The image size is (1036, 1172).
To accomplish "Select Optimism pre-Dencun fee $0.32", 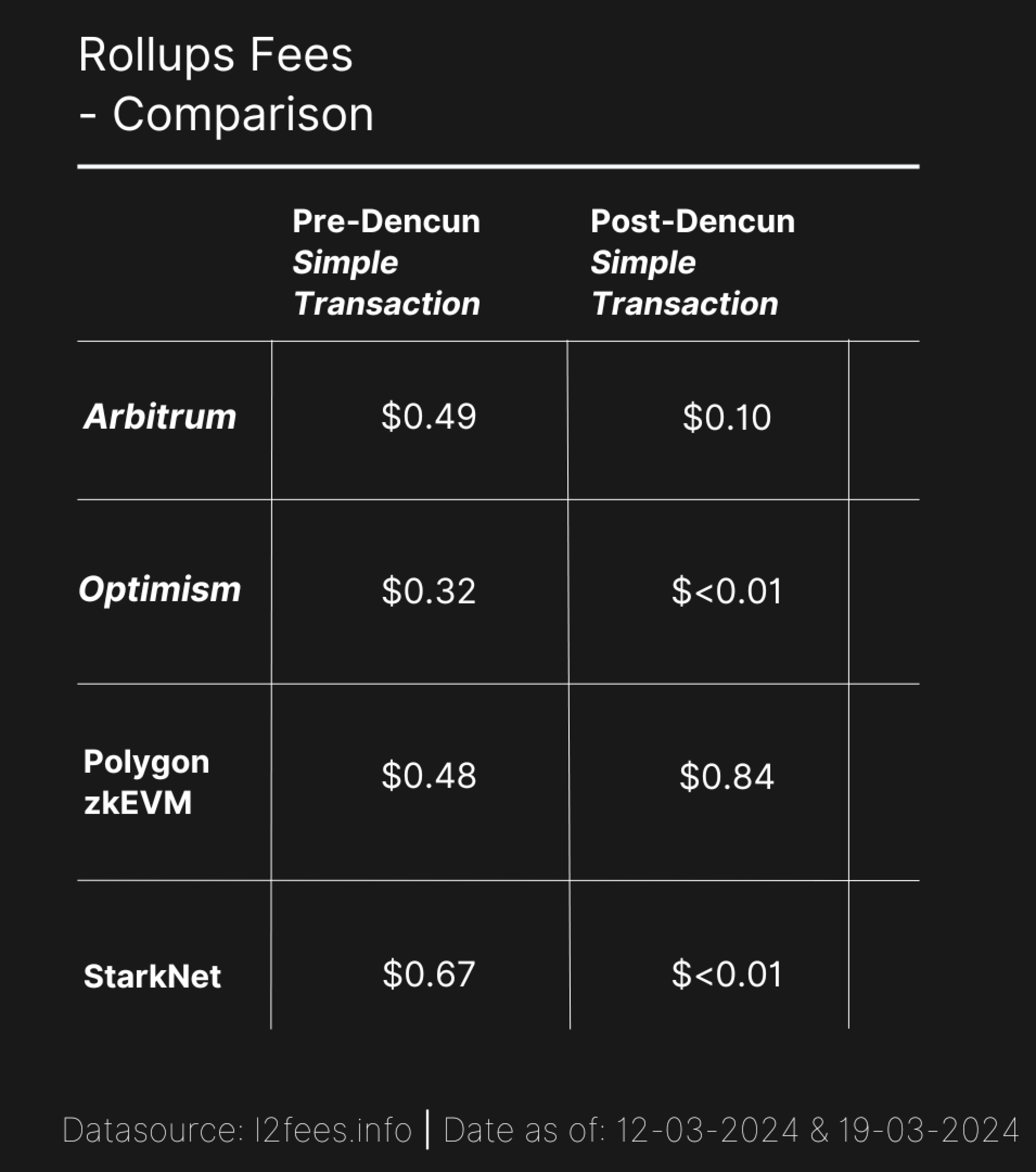I will coord(429,591).
